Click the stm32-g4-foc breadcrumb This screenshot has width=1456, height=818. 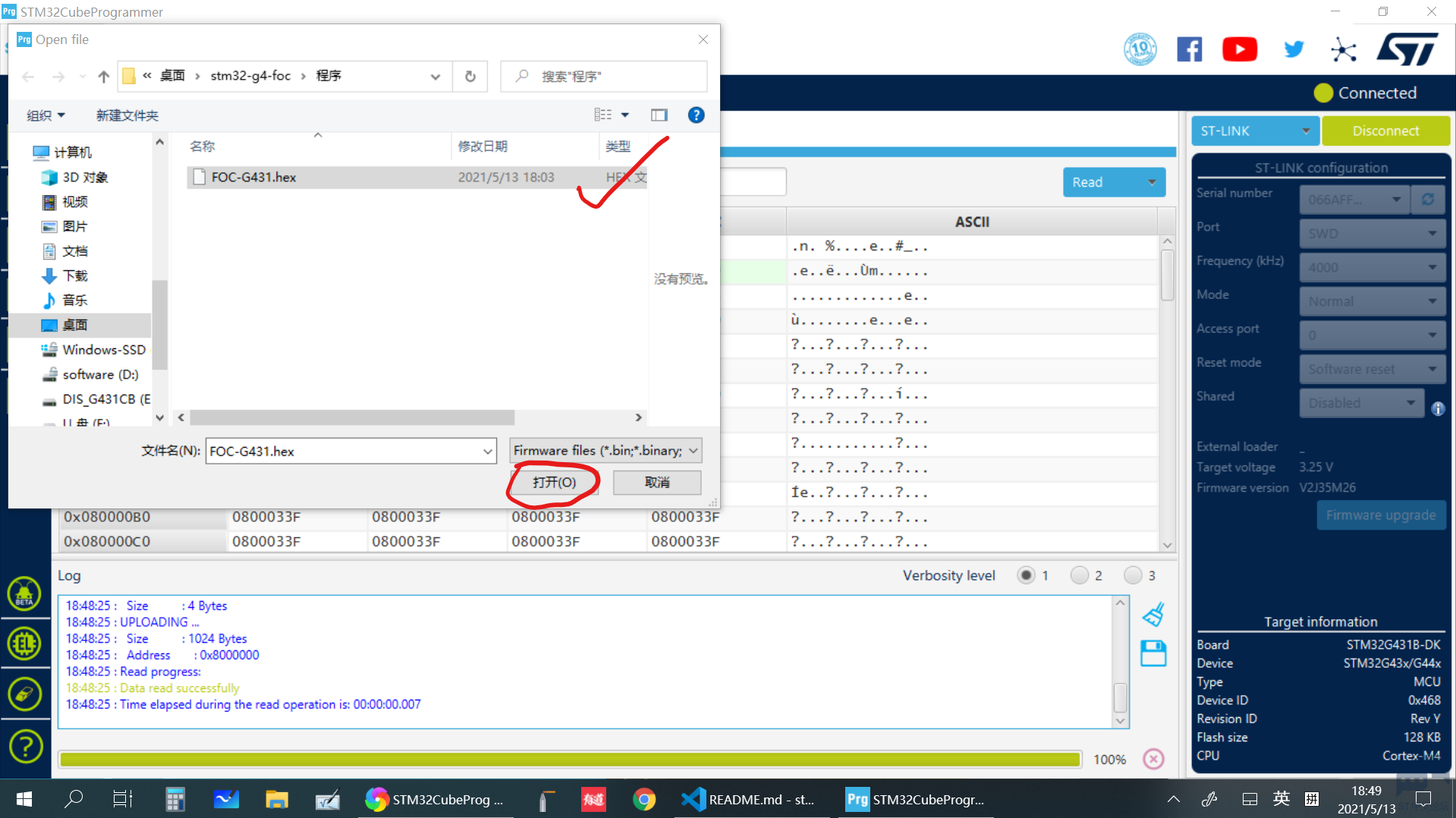point(250,76)
